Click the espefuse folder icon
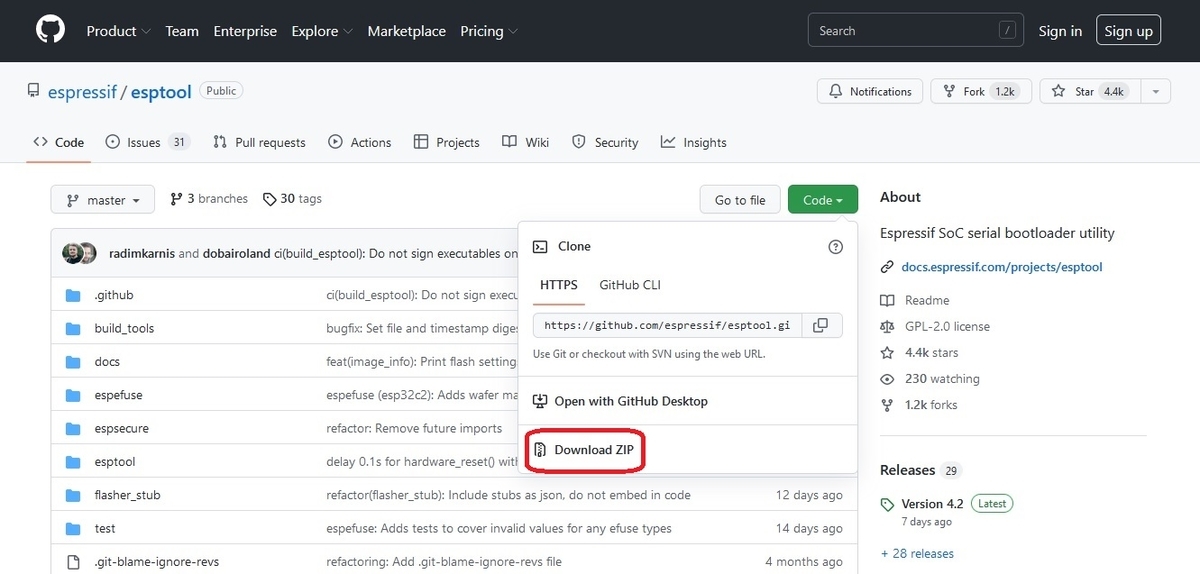 point(73,395)
